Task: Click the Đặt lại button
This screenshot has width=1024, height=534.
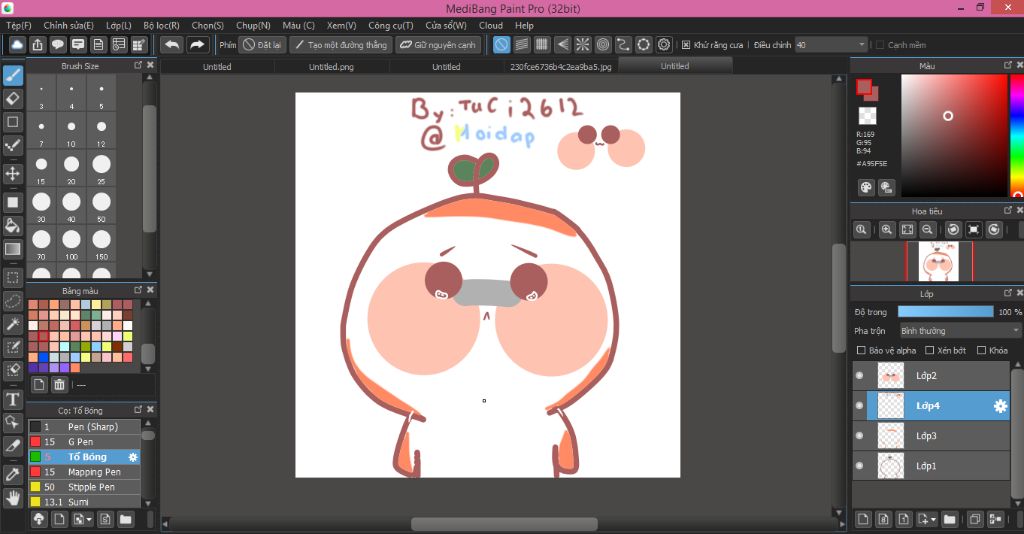Action: [x=262, y=45]
